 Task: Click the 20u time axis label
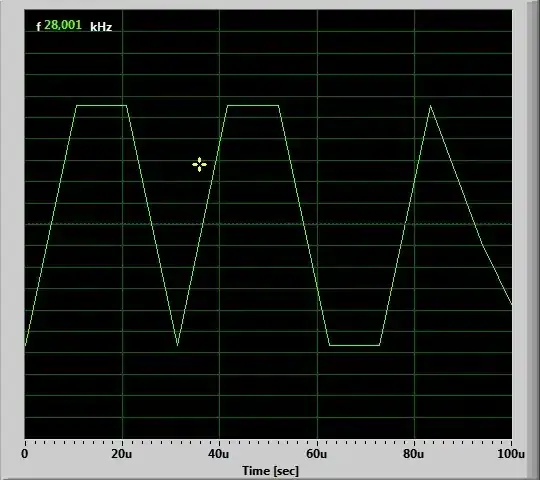pyautogui.click(x=122, y=454)
